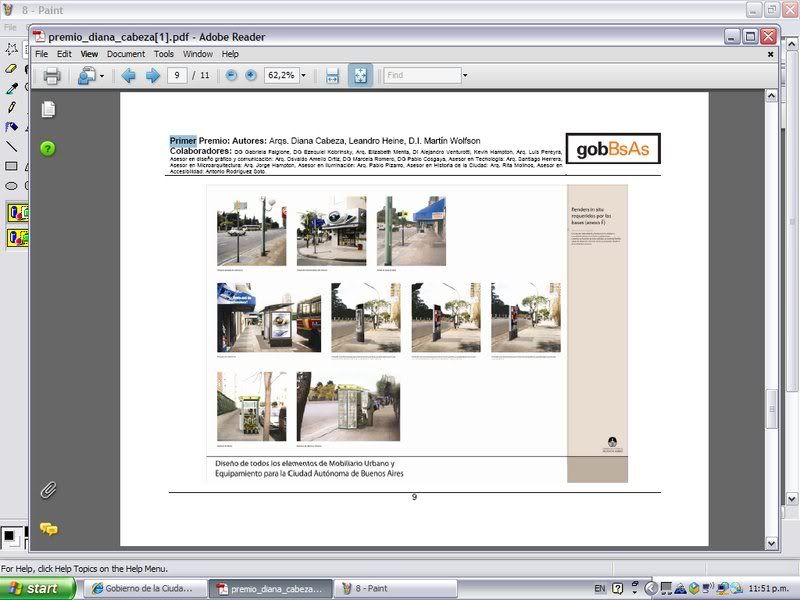Screen dimensions: 800x600
Task: Click the page number input field
Action: pyautogui.click(x=177, y=75)
